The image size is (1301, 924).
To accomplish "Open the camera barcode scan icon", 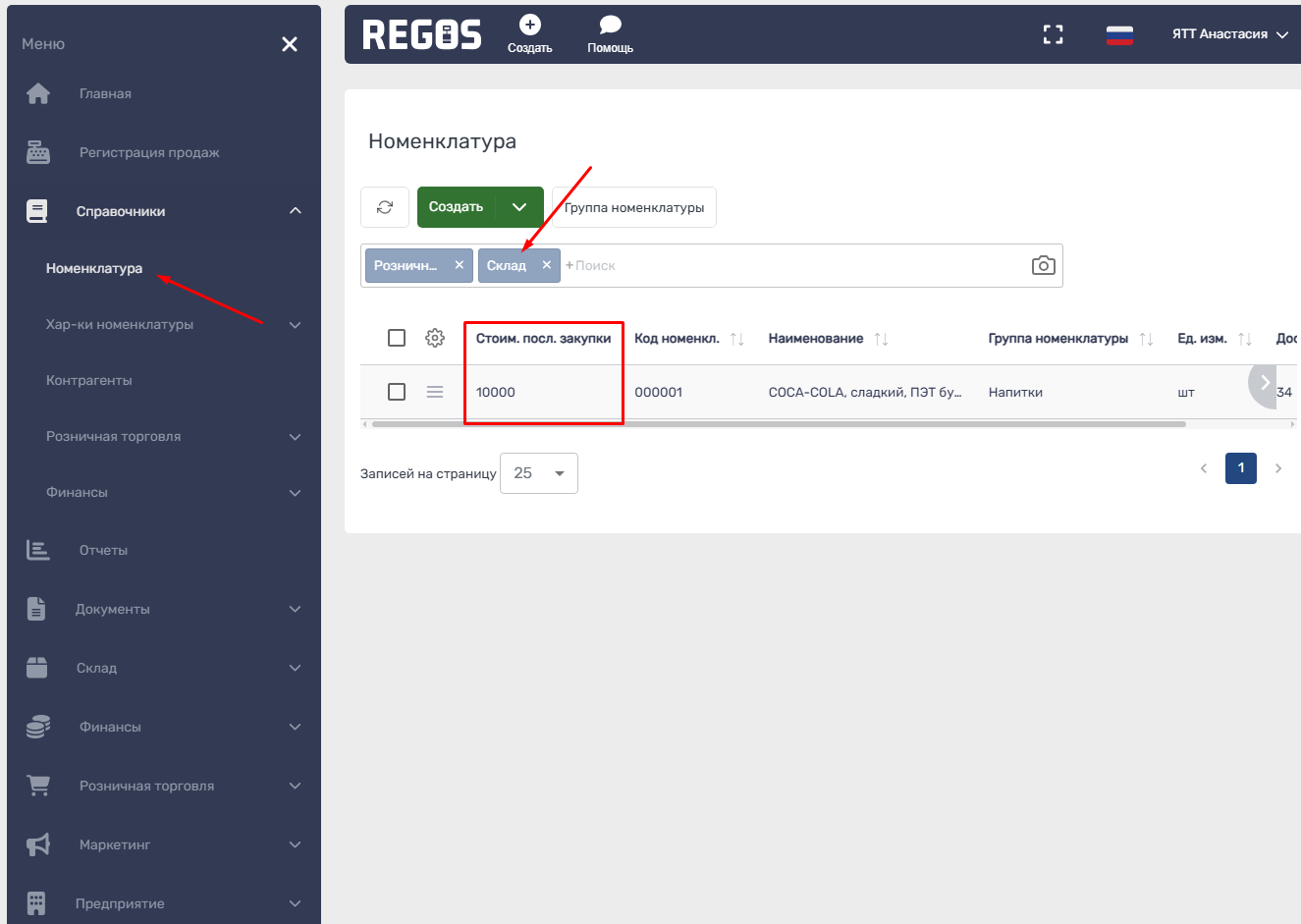I will (x=1043, y=265).
